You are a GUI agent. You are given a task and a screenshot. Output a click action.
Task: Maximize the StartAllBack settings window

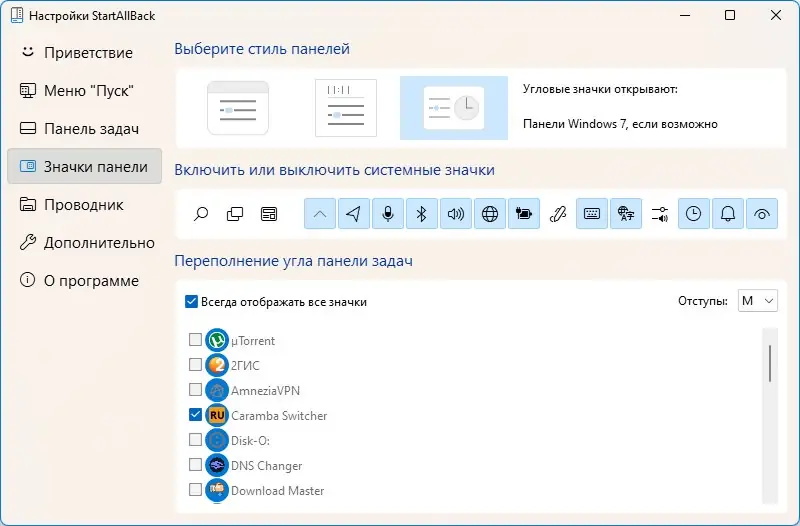[x=730, y=15]
